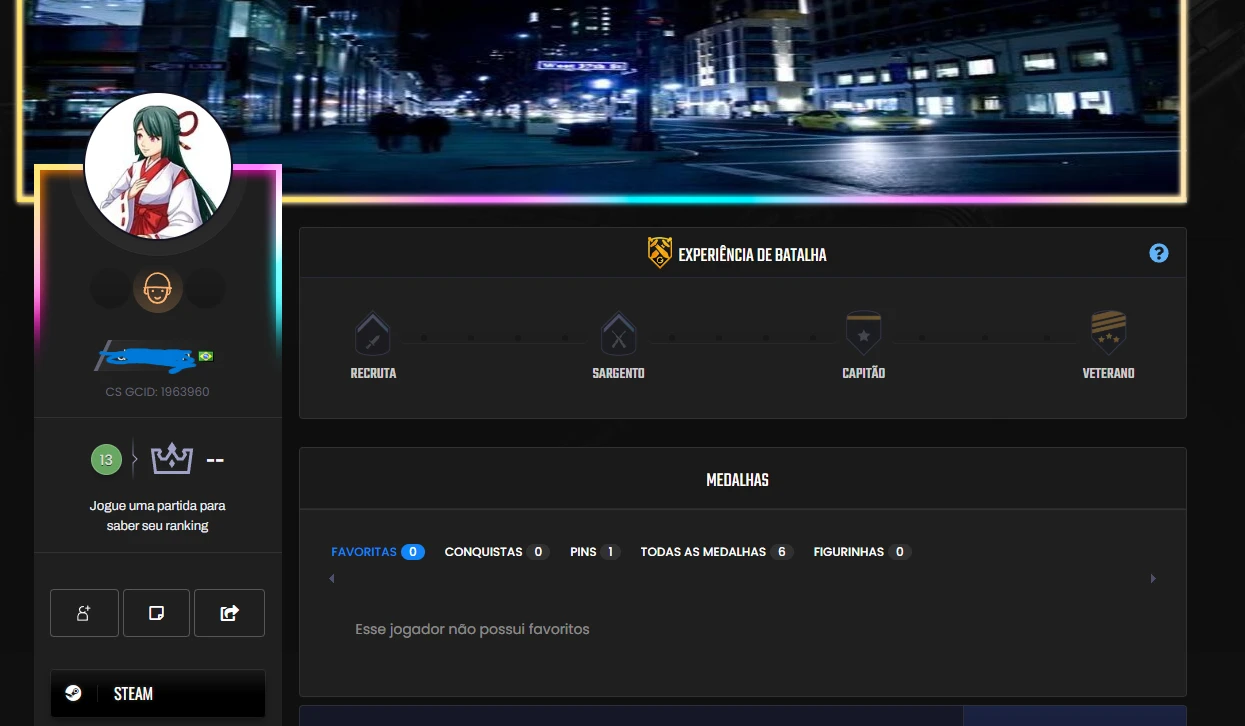Click the left carousel arrow in Medalhas
Screen dimensions: 1245x726
[331, 578]
